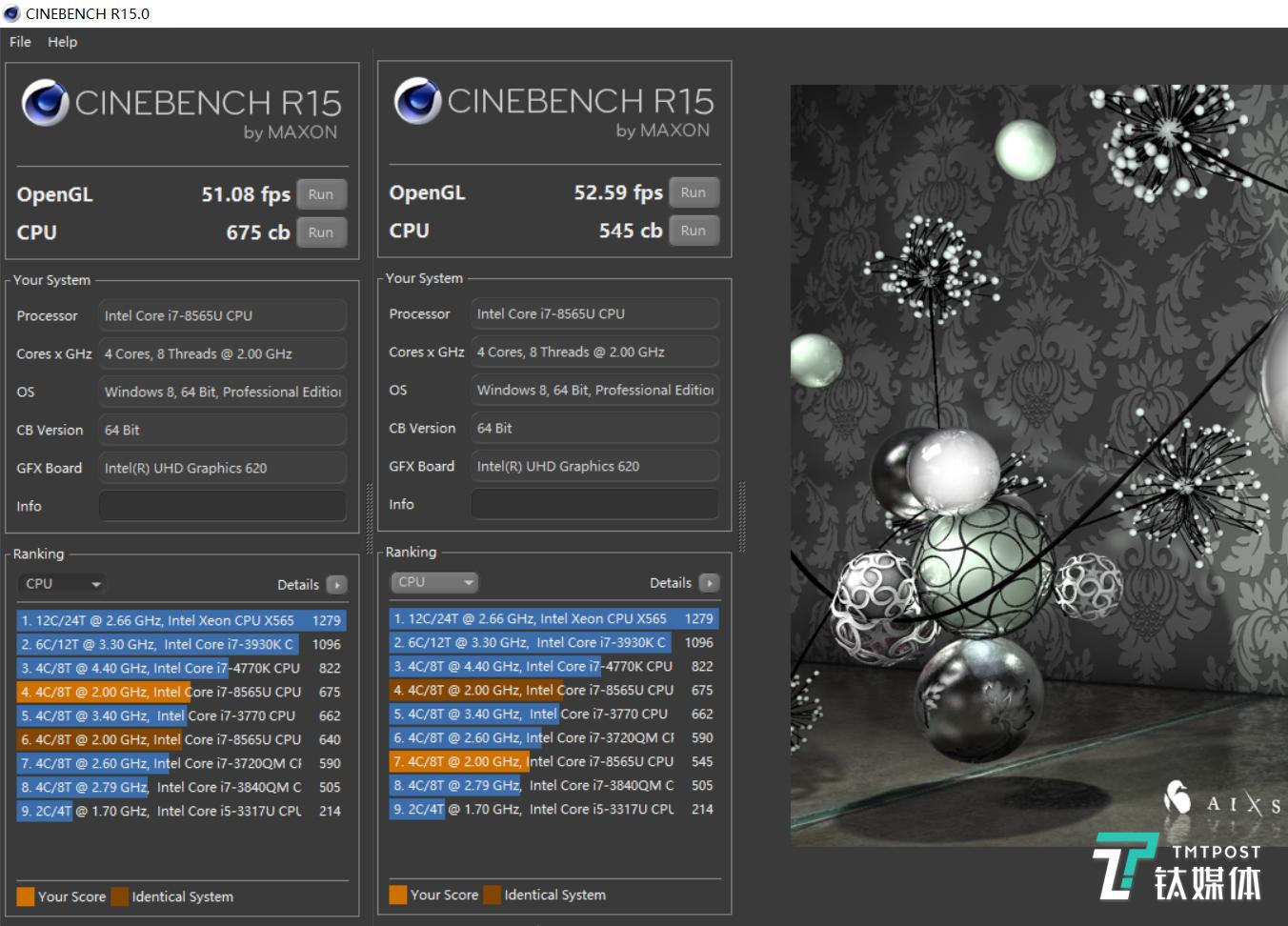This screenshot has width=1288, height=926.
Task: Run the CPU benchmark in the right panel
Action: click(x=694, y=230)
